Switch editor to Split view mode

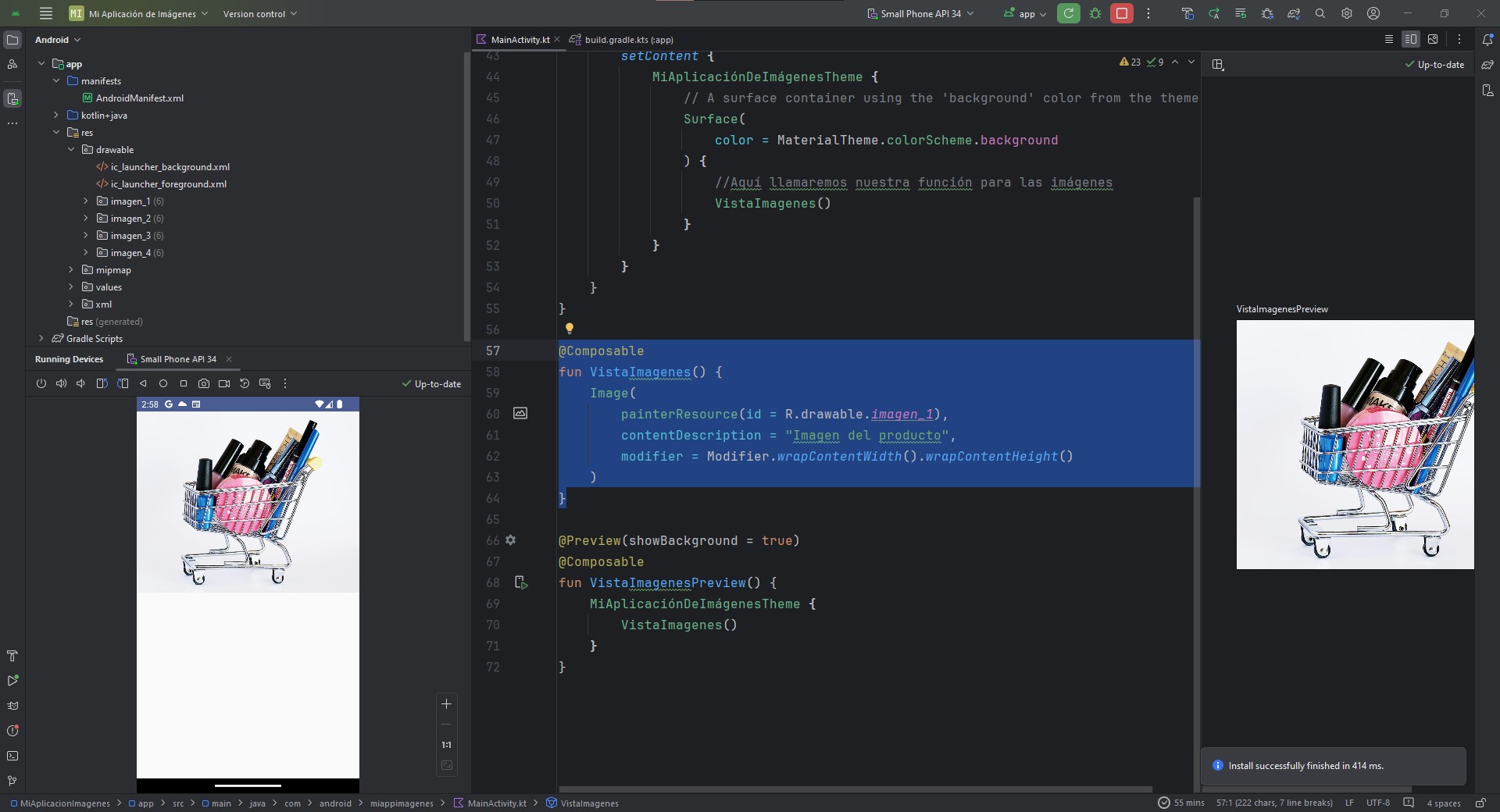1410,39
